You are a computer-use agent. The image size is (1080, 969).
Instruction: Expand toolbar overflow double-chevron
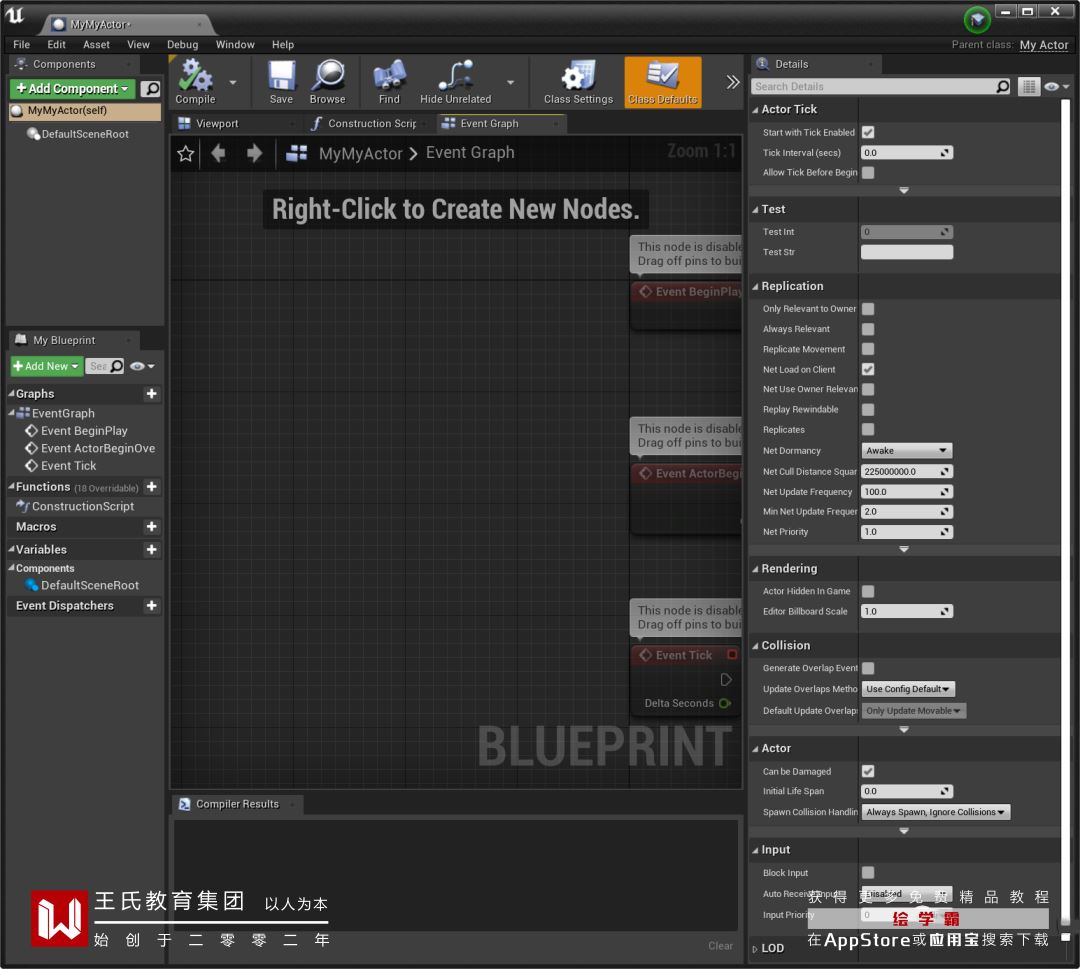tap(733, 83)
